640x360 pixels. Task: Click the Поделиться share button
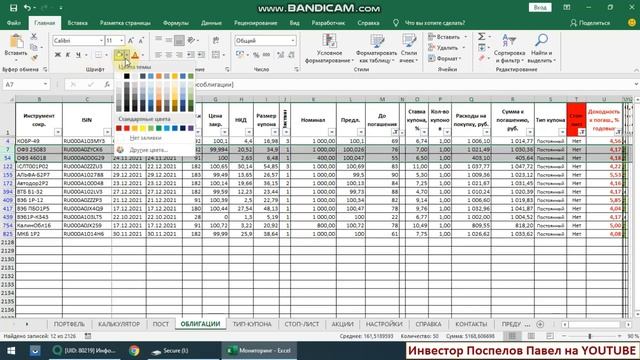[x=590, y=23]
